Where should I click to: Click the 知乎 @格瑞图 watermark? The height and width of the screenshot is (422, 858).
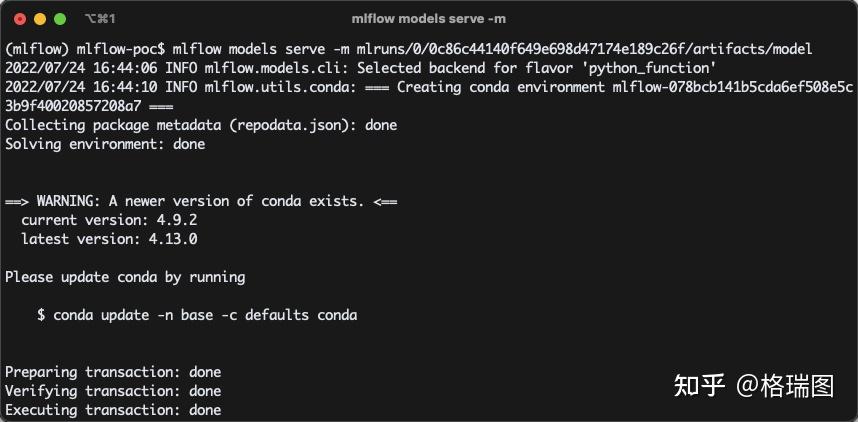click(x=754, y=386)
